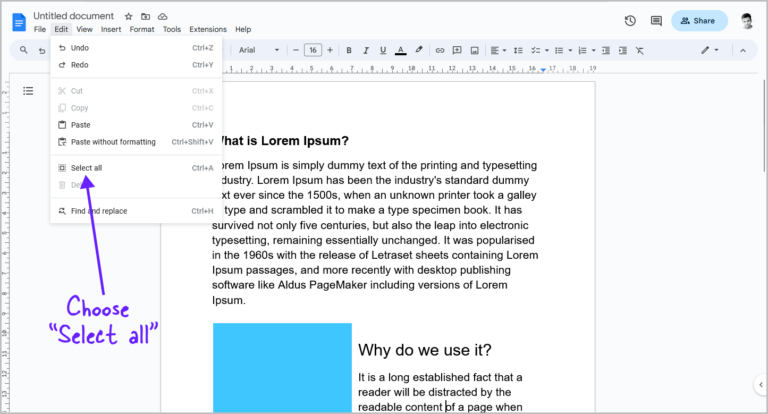The image size is (768, 414).
Task: Open the View menu
Action: tap(84, 29)
